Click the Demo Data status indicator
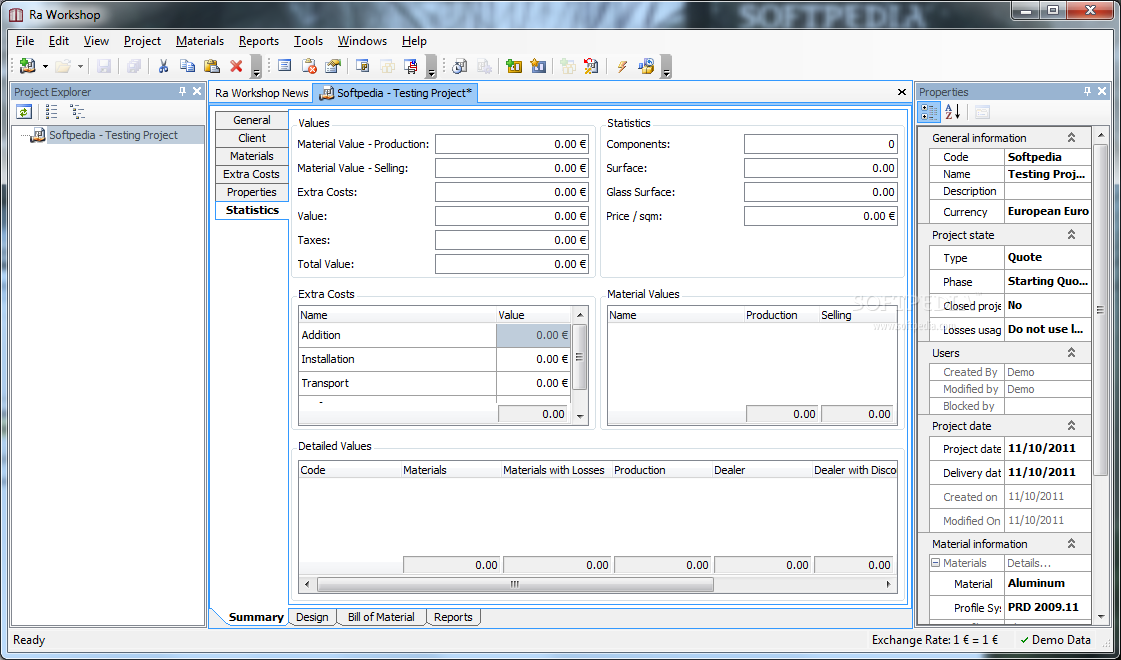The width and height of the screenshot is (1121, 660). [x=1055, y=640]
